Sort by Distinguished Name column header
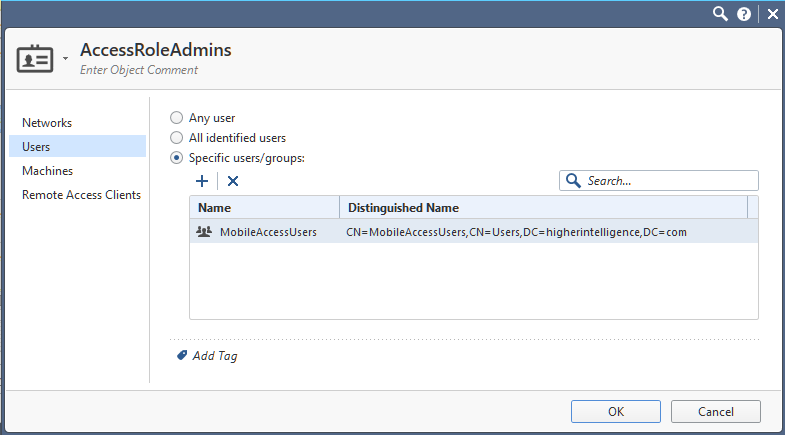Image resolution: width=785 pixels, height=435 pixels. (x=543, y=207)
